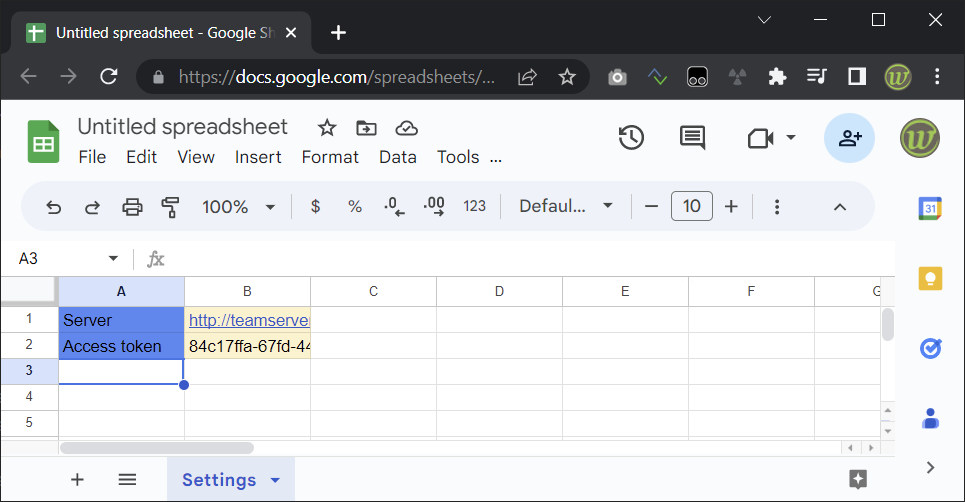Click the font size input field
The height and width of the screenshot is (502, 965).
[x=692, y=206]
